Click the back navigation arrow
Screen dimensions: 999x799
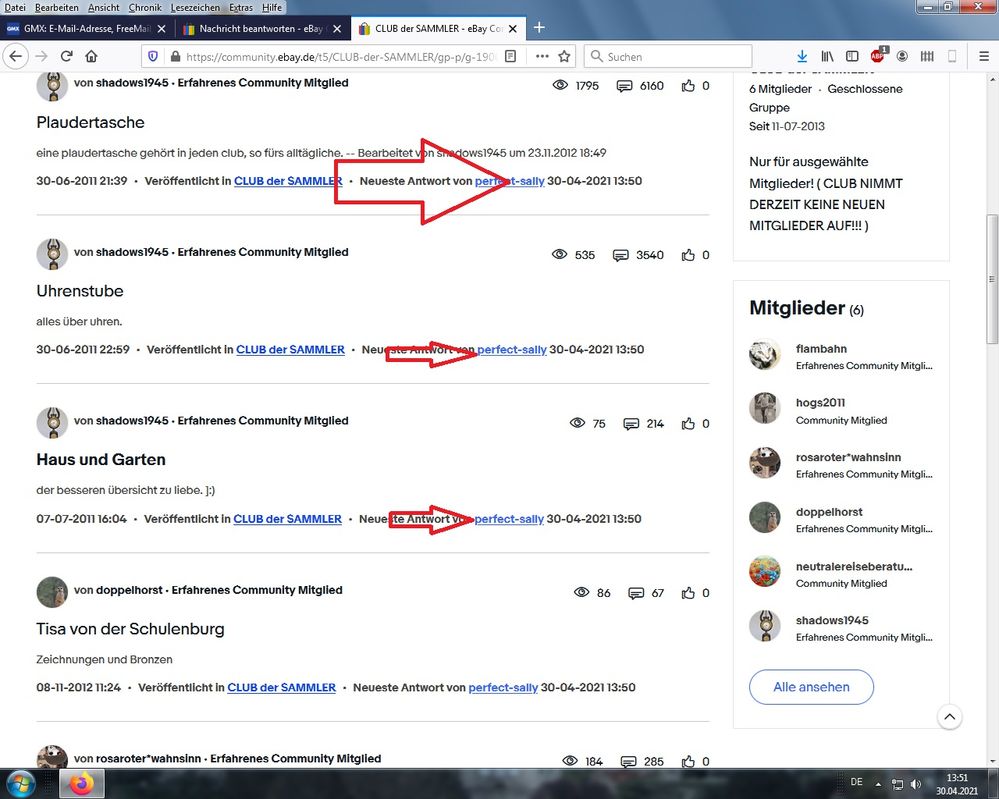pyautogui.click(x=15, y=57)
